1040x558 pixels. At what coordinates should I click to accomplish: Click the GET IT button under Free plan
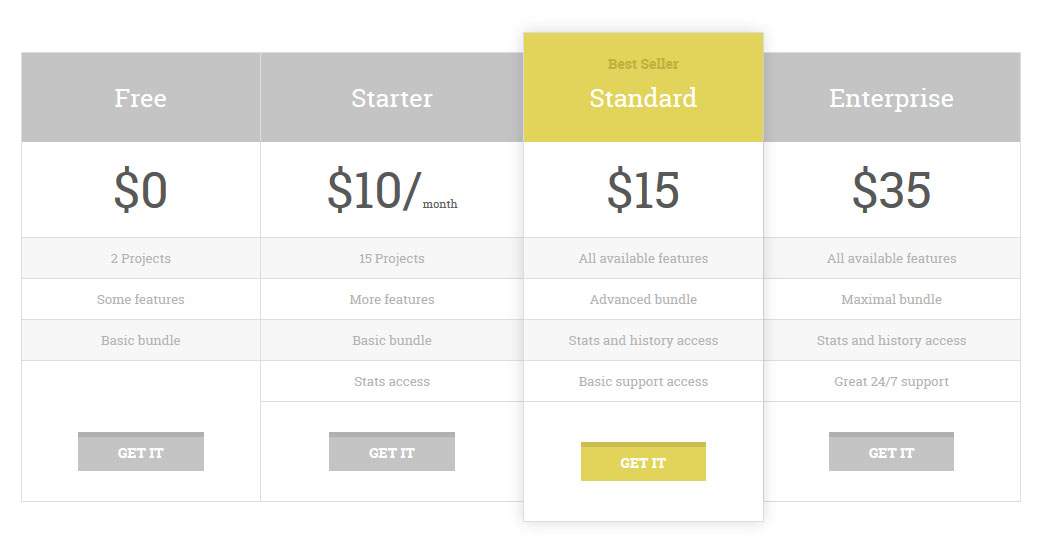tap(141, 452)
